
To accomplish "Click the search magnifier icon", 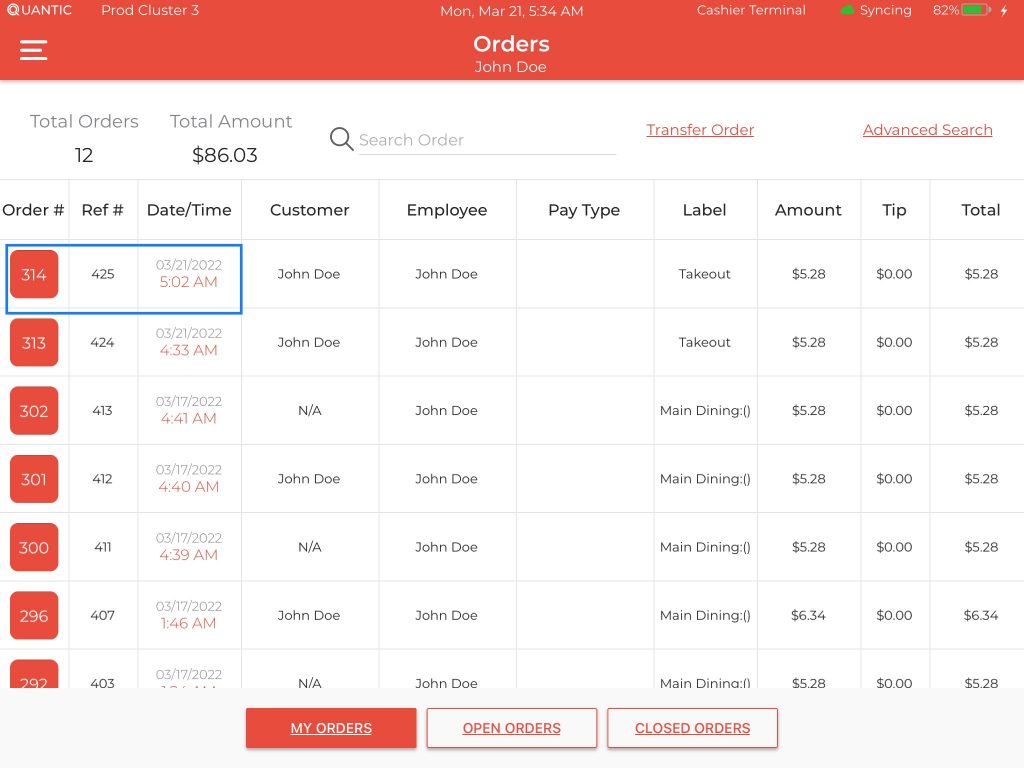I will (341, 140).
